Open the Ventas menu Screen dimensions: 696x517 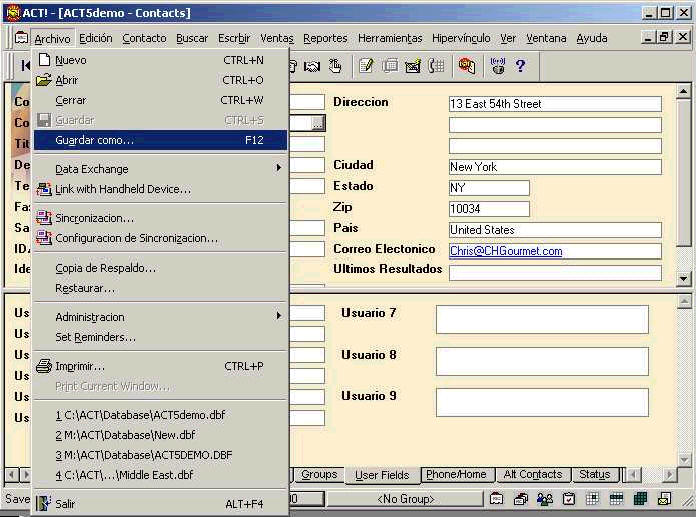pos(277,38)
